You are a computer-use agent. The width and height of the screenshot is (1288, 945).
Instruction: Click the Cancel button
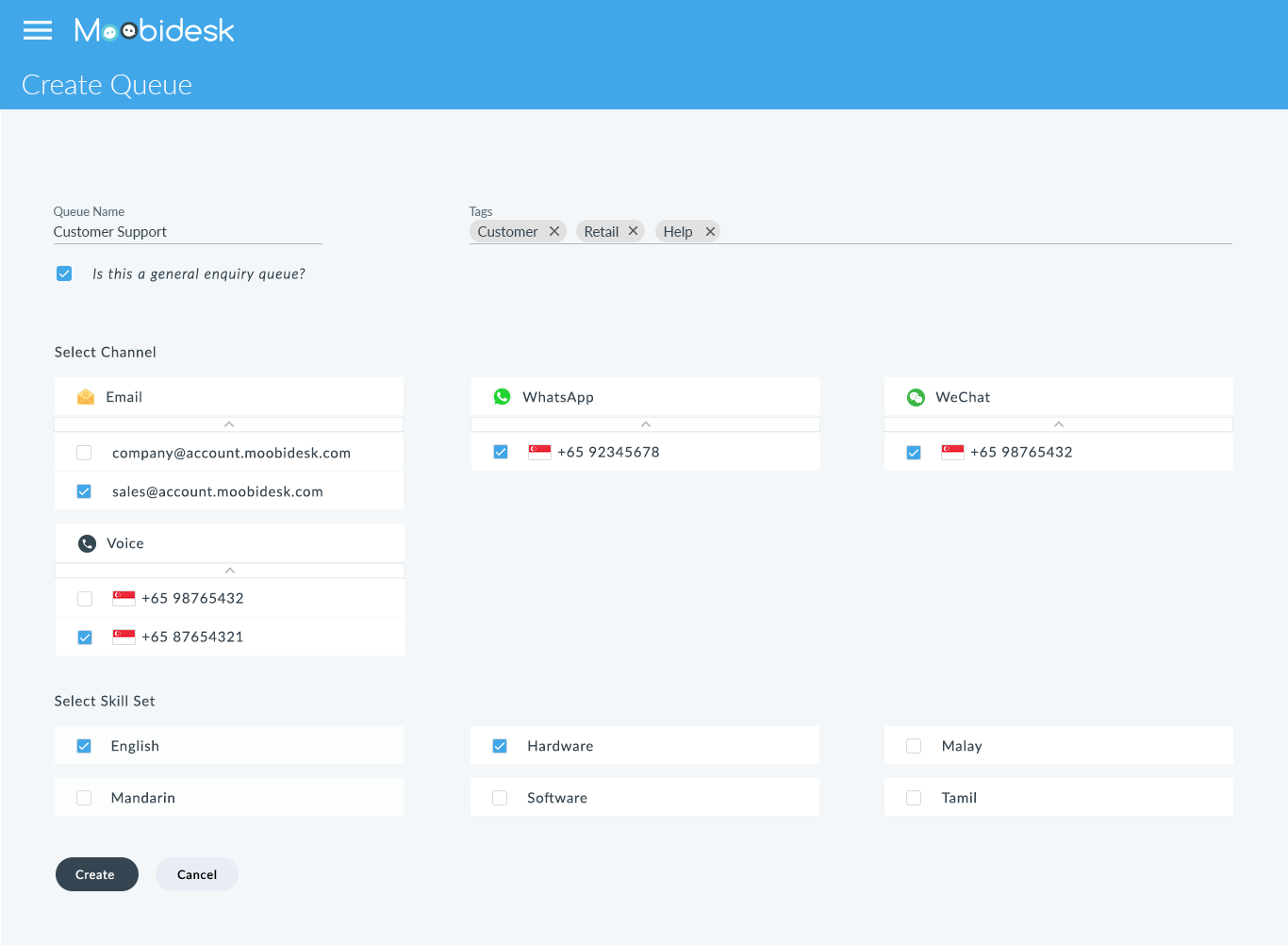197,874
